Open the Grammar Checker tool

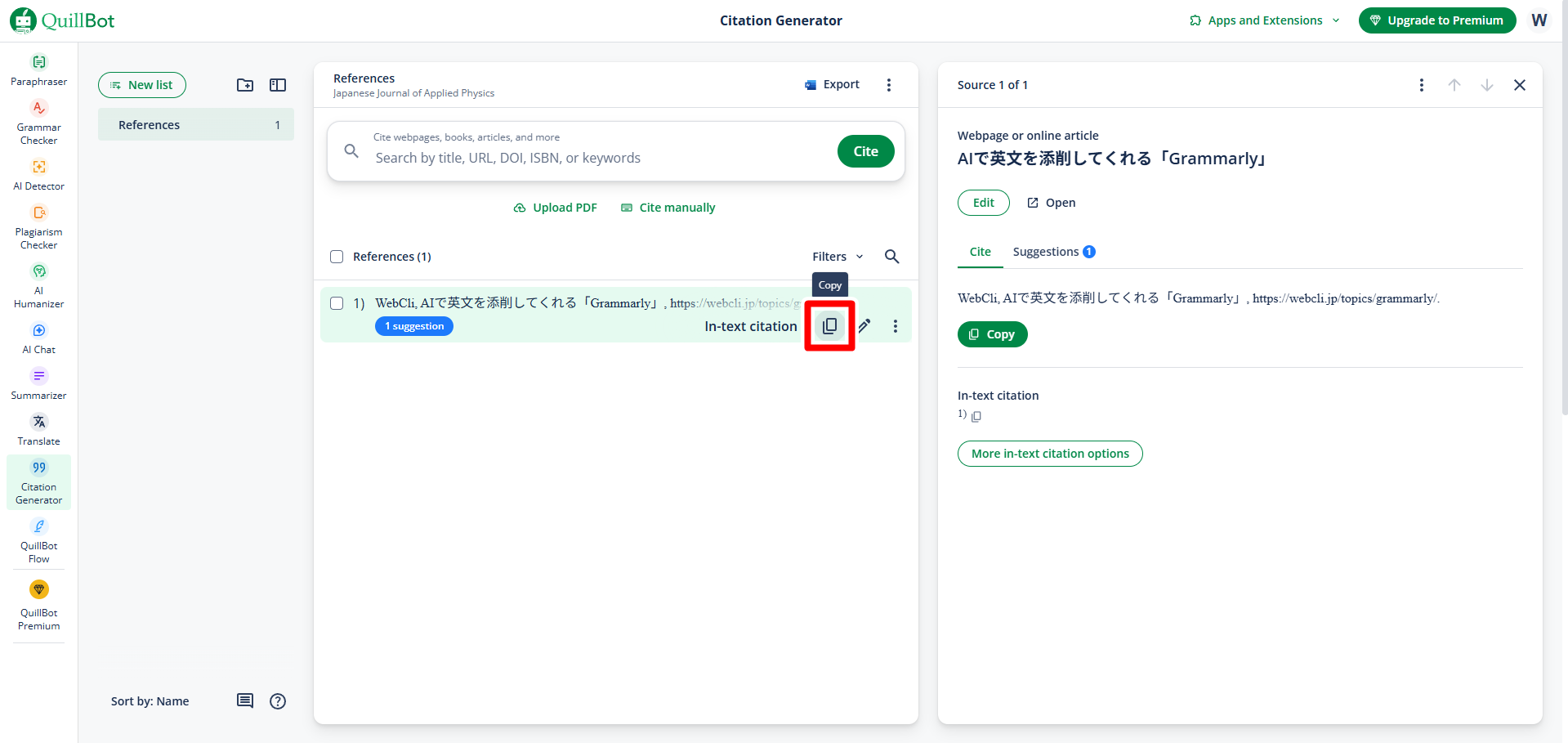[x=38, y=123]
